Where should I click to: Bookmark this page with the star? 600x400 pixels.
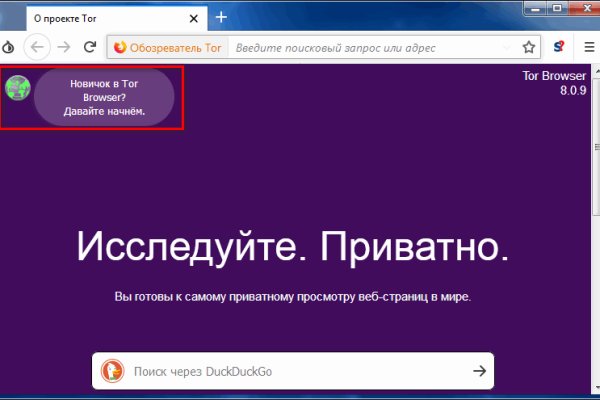(x=529, y=47)
